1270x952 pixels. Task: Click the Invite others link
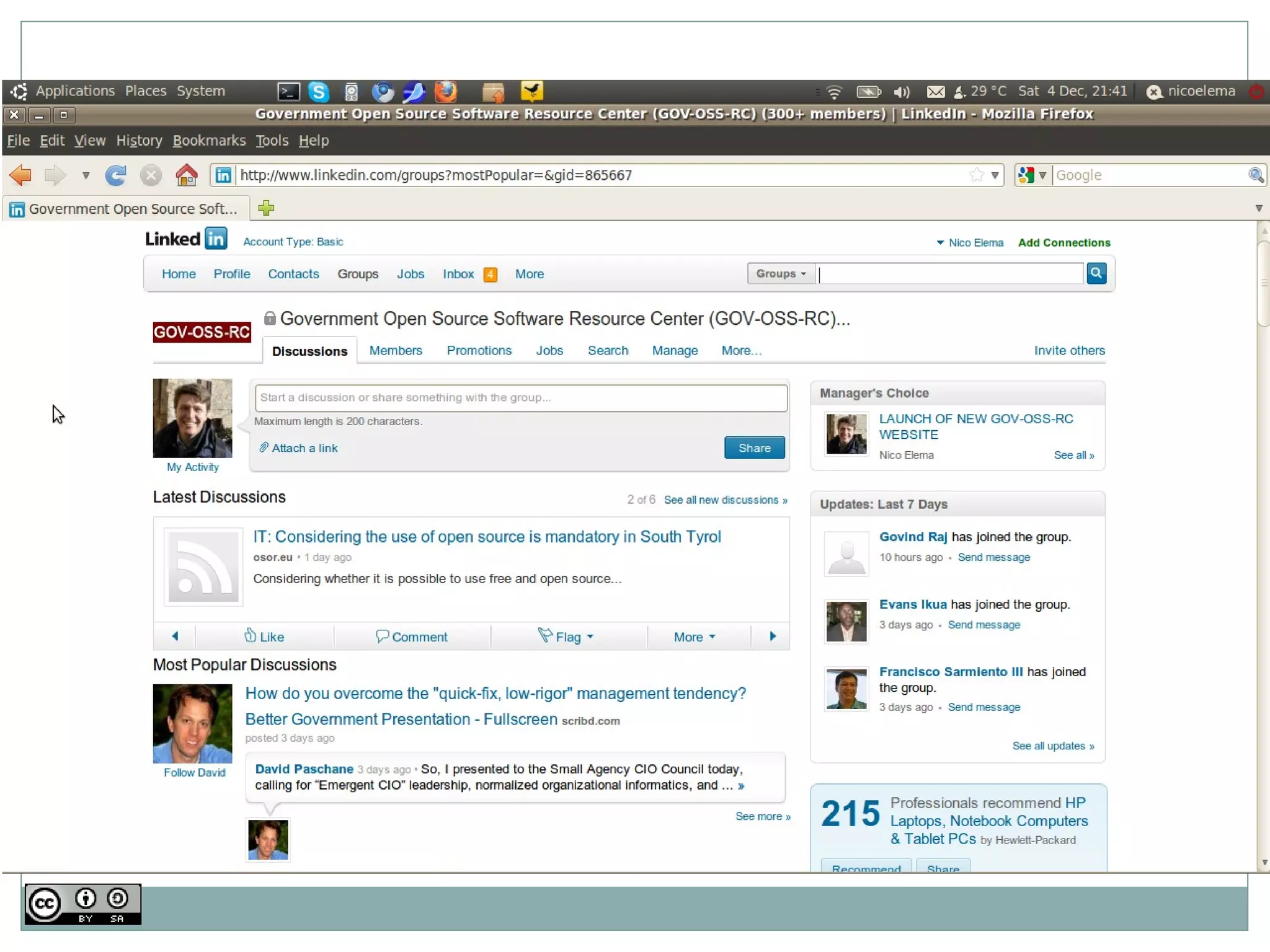[1069, 350]
